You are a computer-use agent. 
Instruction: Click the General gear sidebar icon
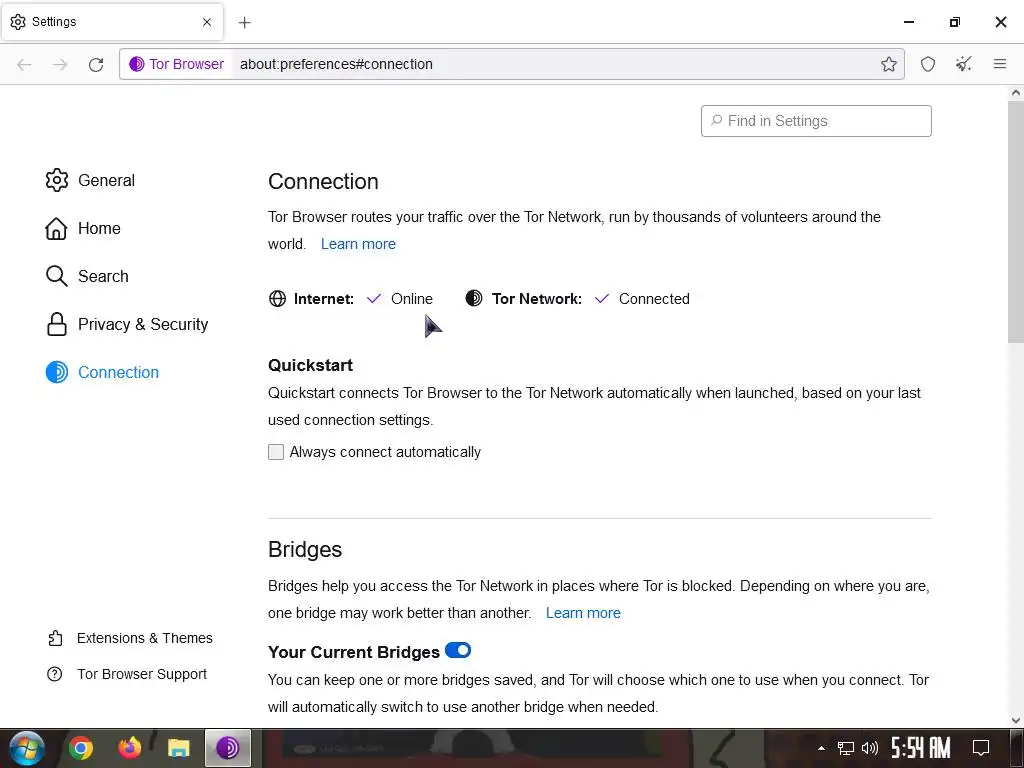coord(57,180)
